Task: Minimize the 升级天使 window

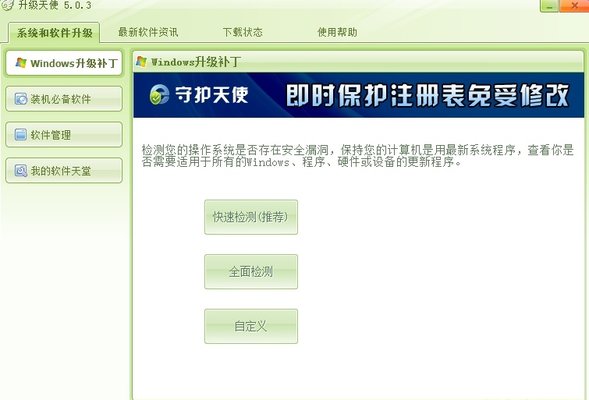Action: point(549,6)
